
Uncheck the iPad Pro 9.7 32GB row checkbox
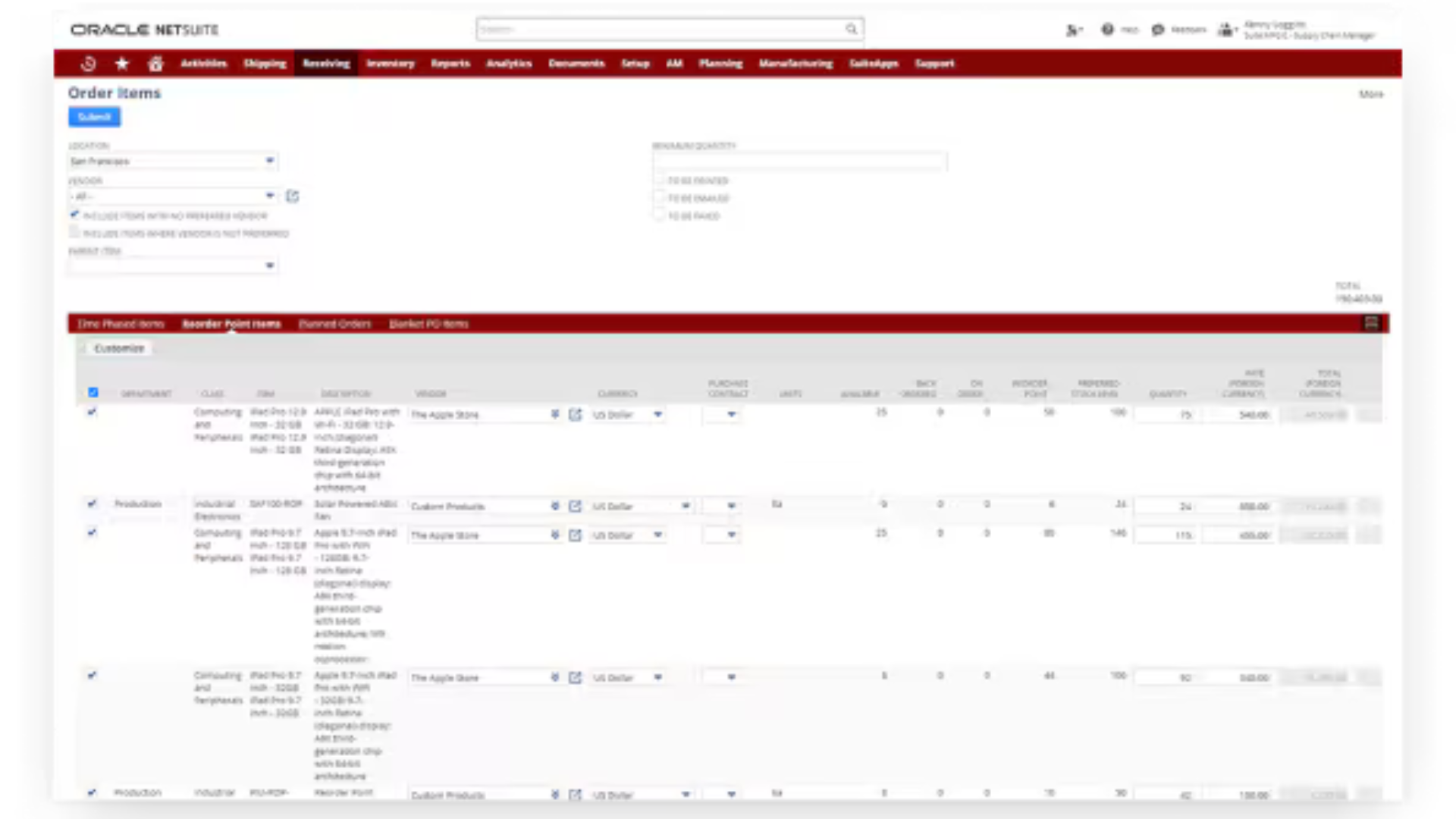pos(92,675)
